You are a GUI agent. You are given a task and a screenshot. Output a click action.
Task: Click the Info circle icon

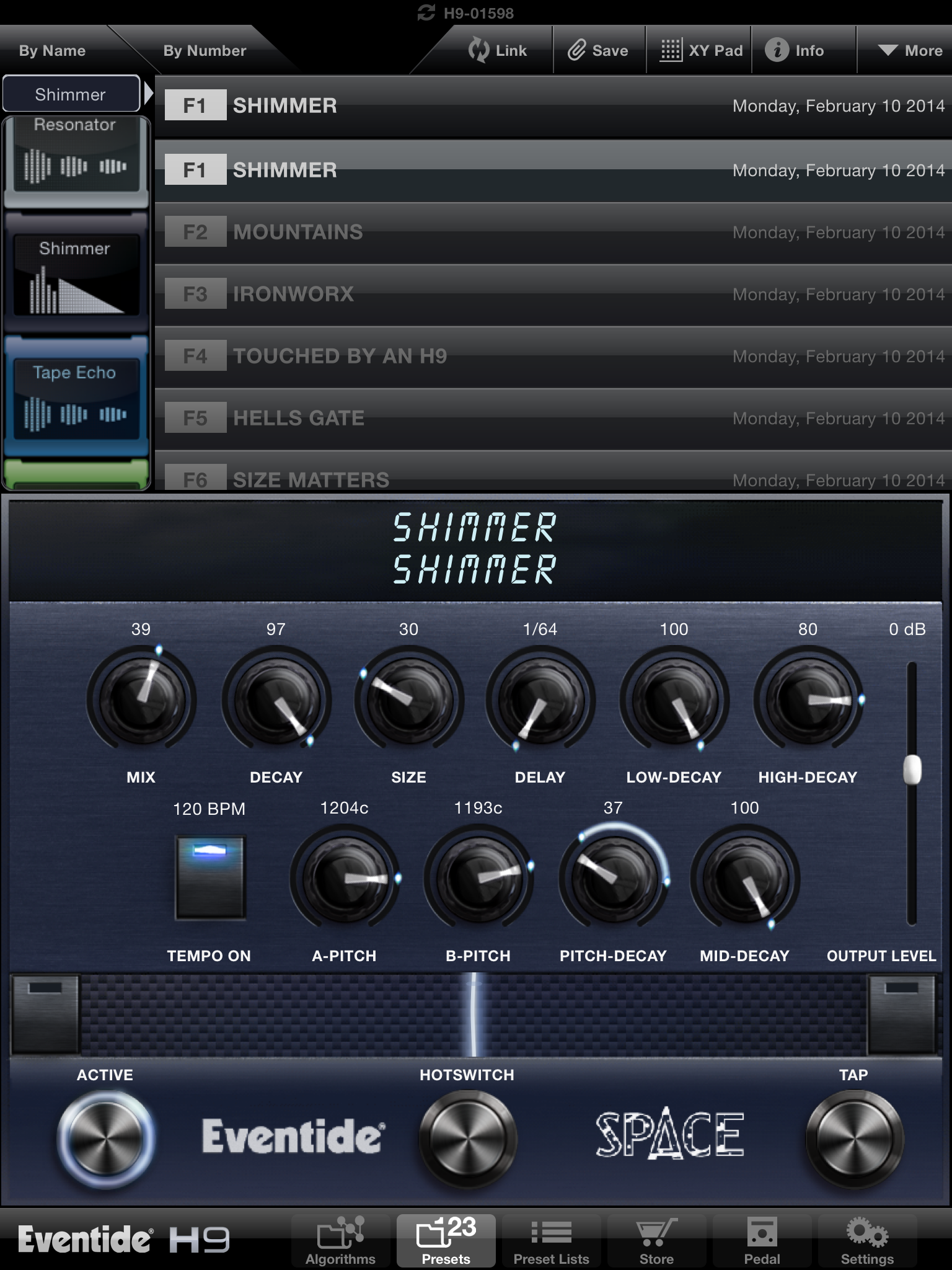pos(777,50)
